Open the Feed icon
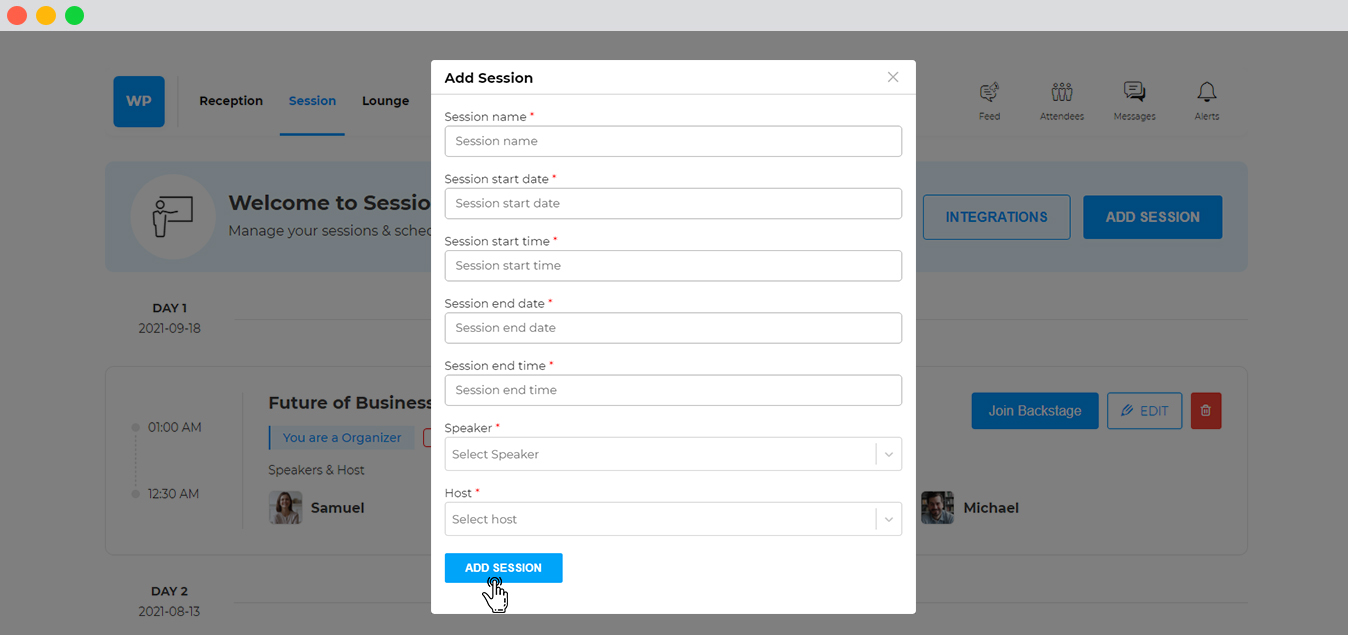Image resolution: width=1348 pixels, height=635 pixels. pos(989,93)
